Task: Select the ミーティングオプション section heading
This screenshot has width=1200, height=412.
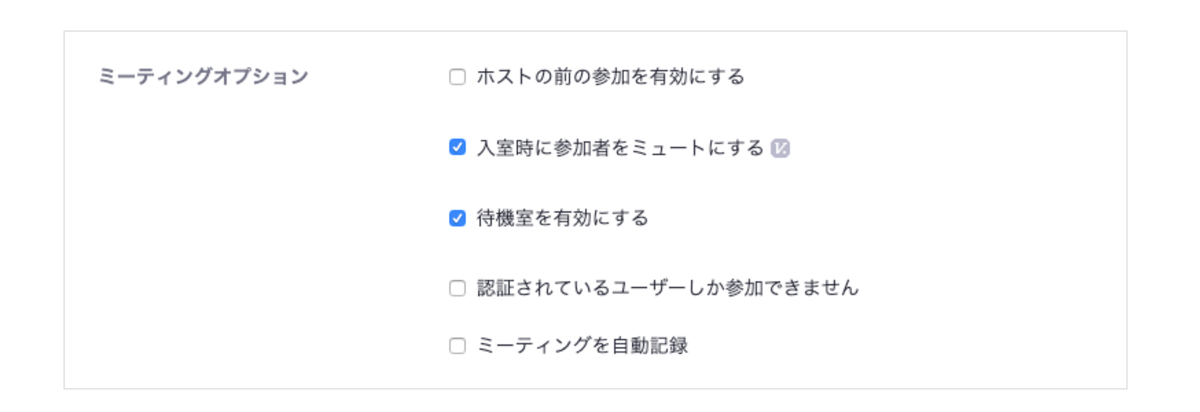Action: (204, 77)
